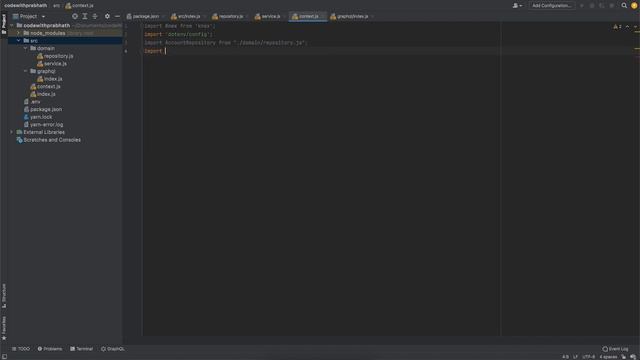Open the Favorites vertical side tab

click(x=4, y=328)
